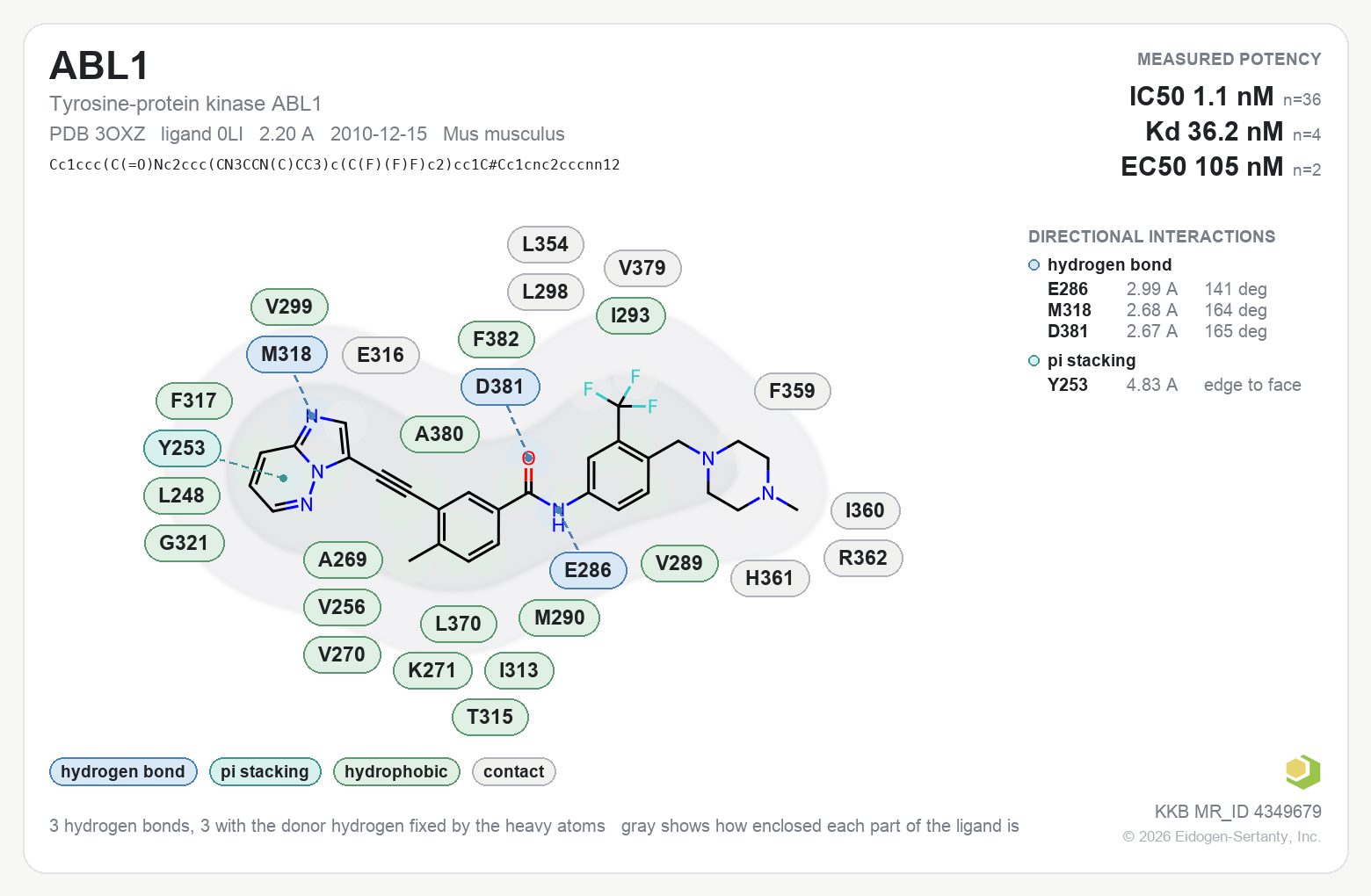Viewport: 1371px width, 896px height.
Task: Select the contact legend pill
Action: (x=514, y=771)
